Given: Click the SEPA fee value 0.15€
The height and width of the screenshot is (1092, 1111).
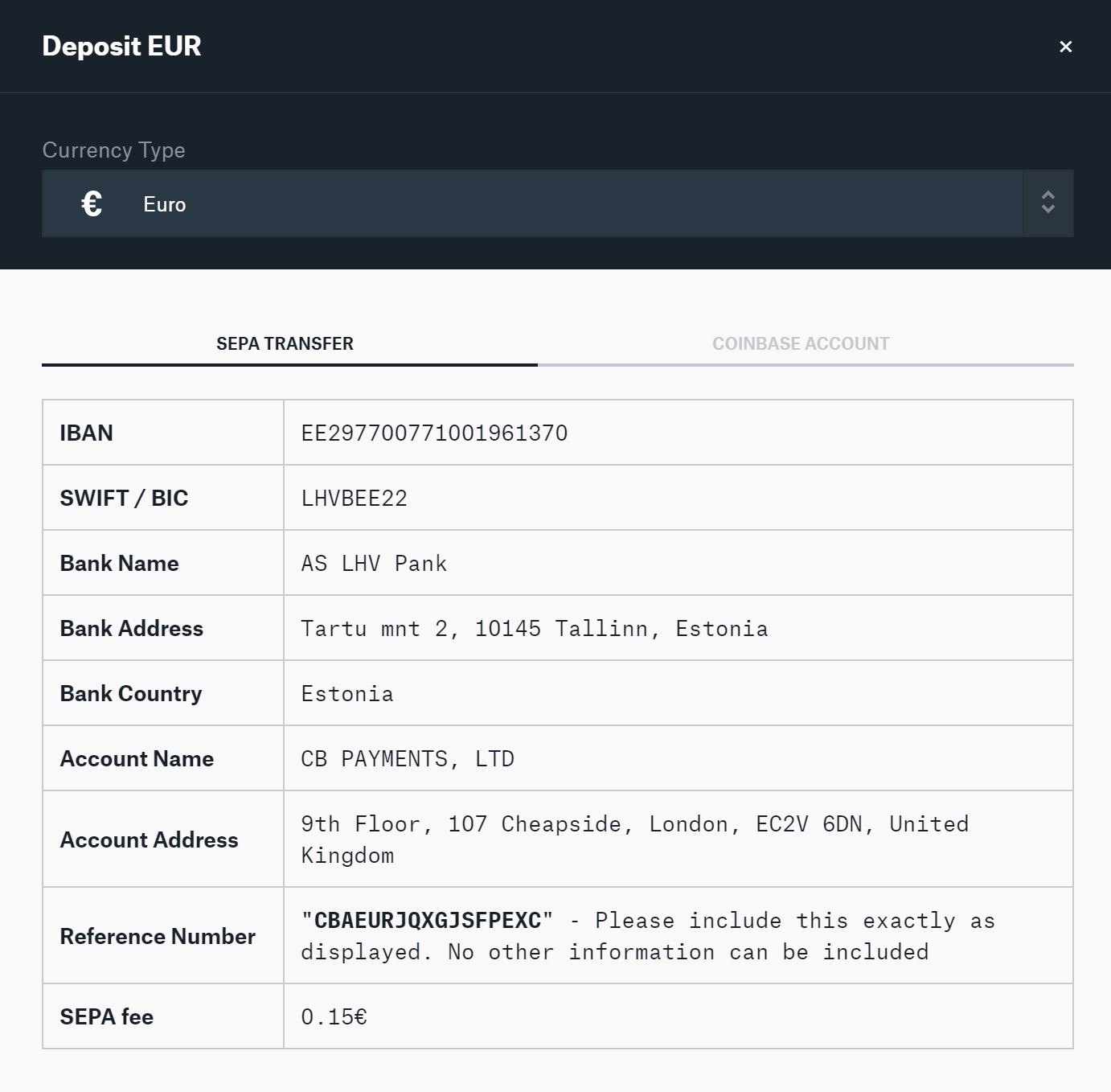Looking at the screenshot, I should click(x=334, y=1017).
